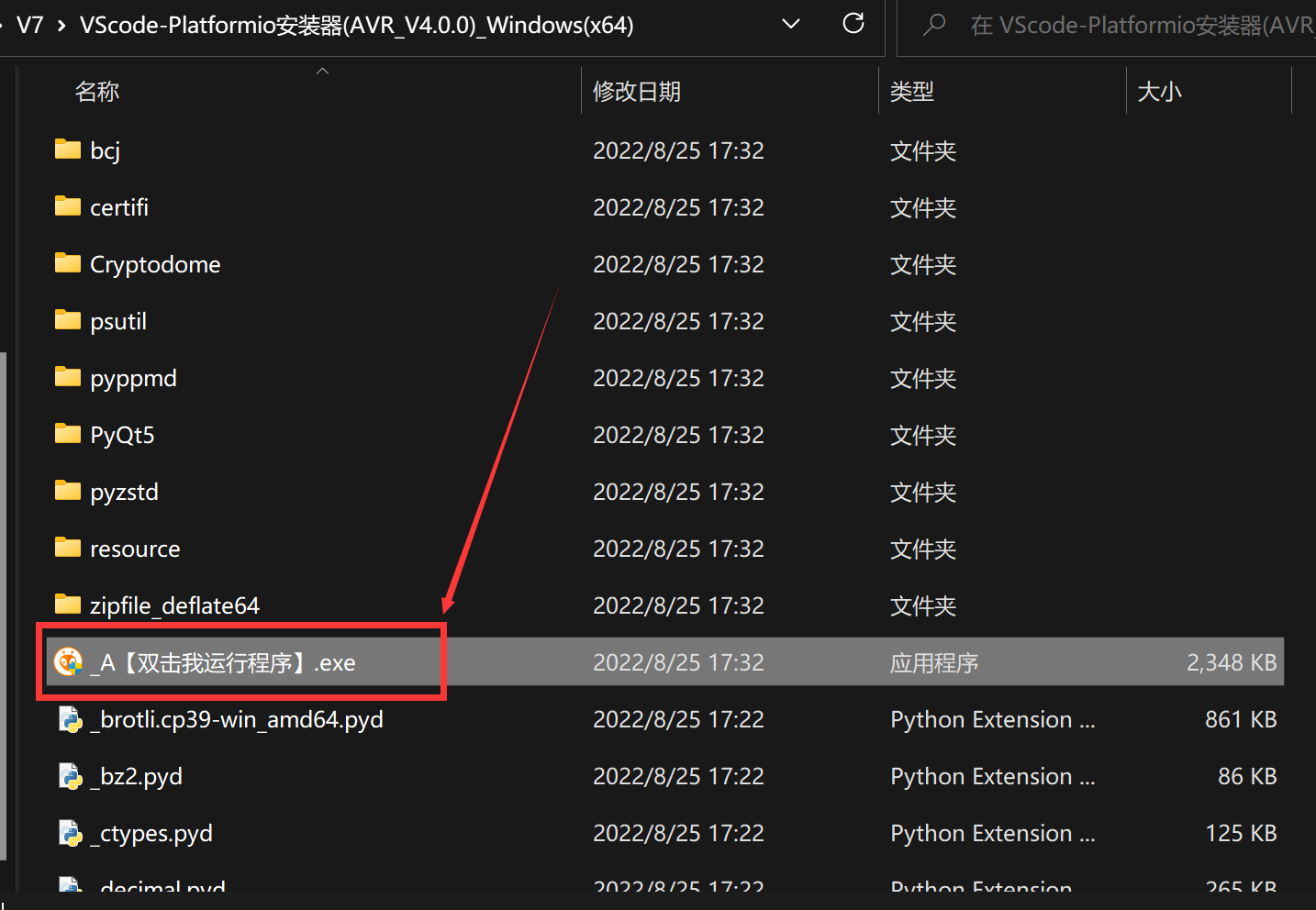
Task: Select the _bz2.pyd file icon
Action: 71,776
